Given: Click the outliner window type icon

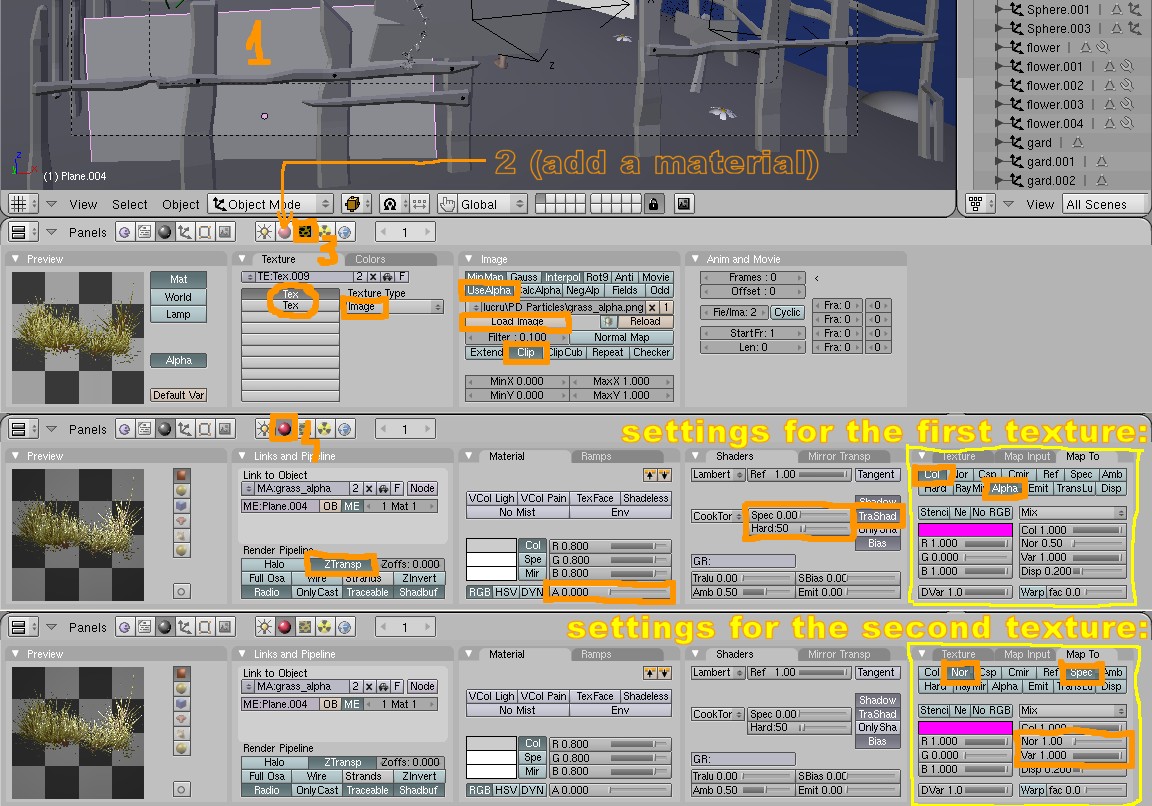Looking at the screenshot, I should coord(976,204).
